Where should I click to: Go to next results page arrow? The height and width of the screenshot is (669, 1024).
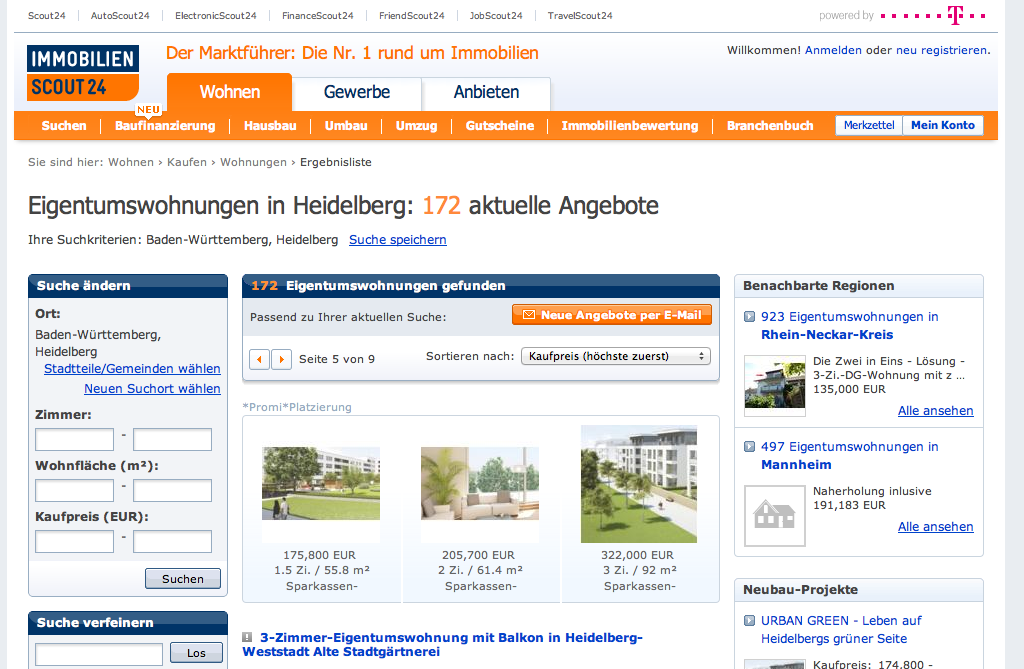[281, 359]
